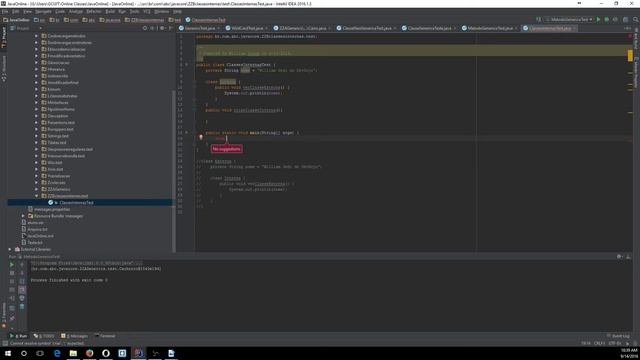
Task: Open the View menu
Action: pyautogui.click(x=27, y=11)
